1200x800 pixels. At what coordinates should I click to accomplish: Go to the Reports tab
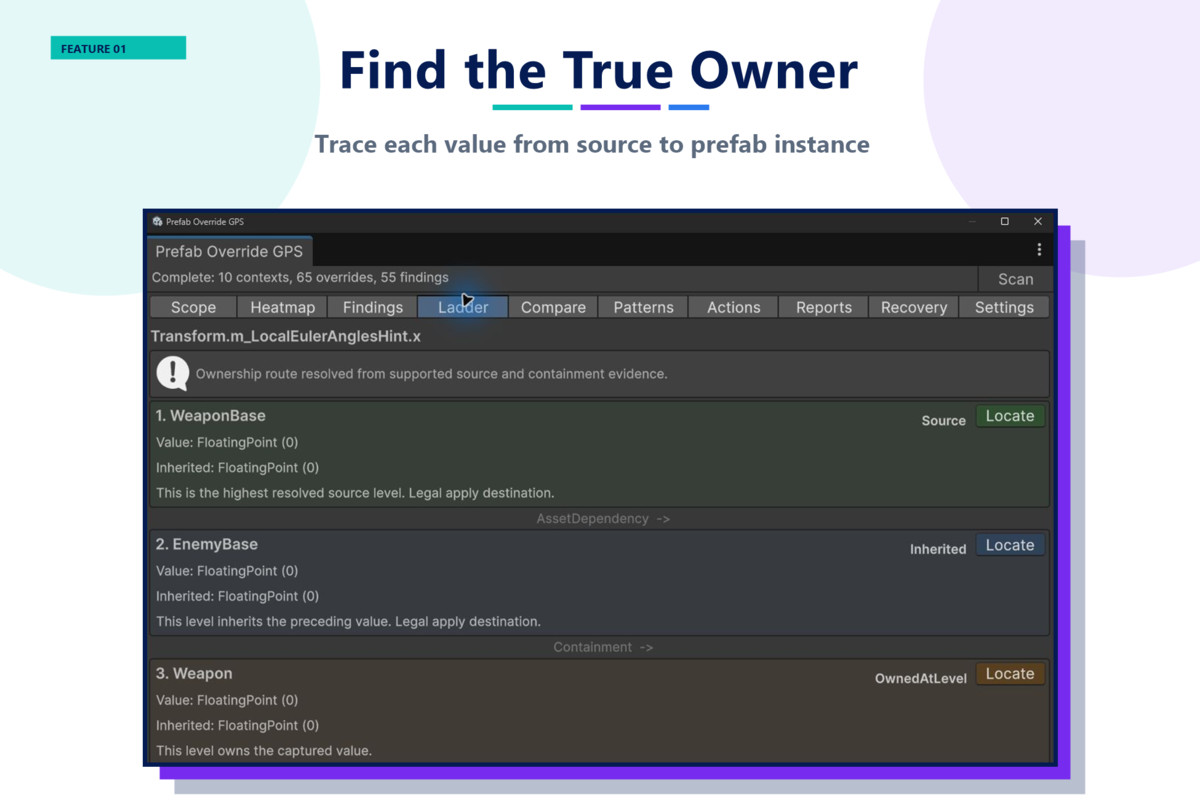(x=823, y=307)
